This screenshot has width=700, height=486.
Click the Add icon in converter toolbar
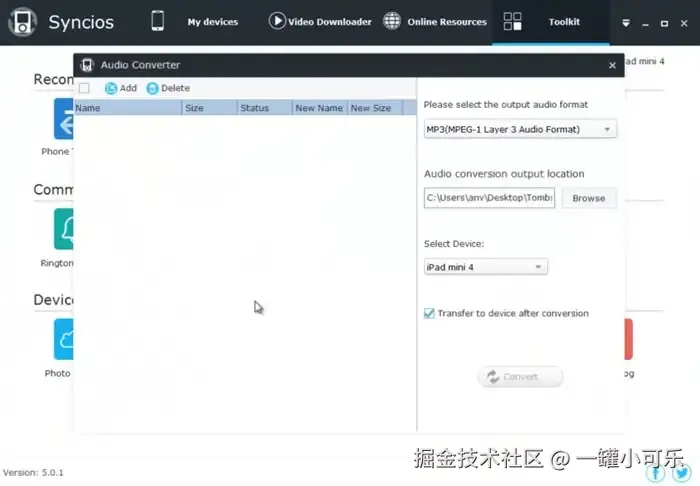tap(111, 88)
